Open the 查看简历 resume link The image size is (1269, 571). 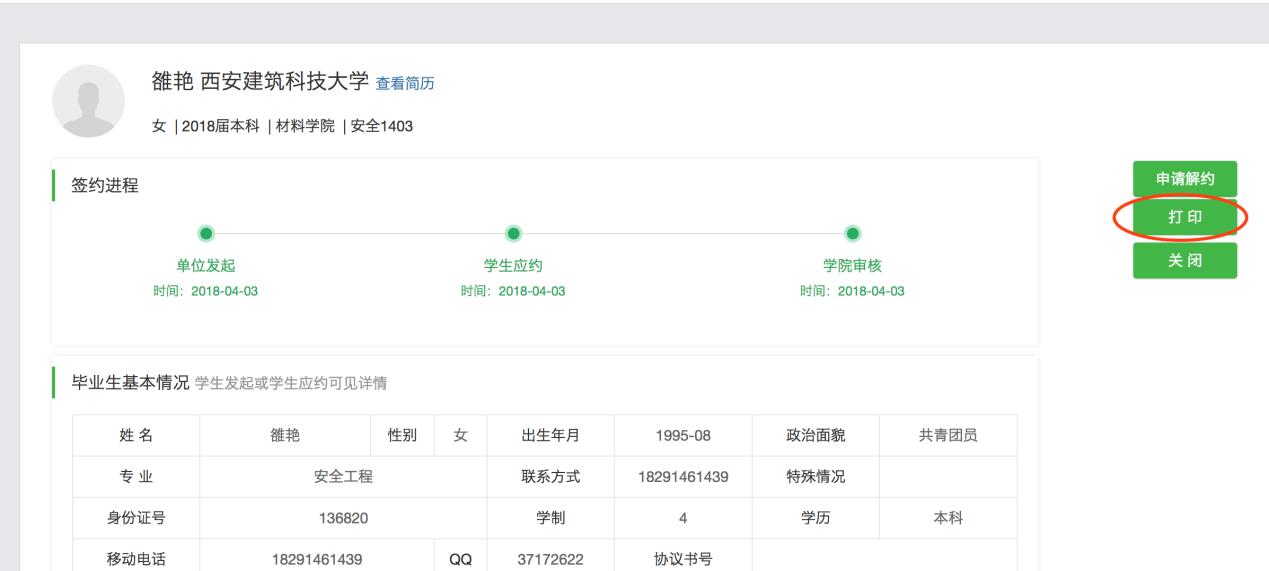[405, 82]
